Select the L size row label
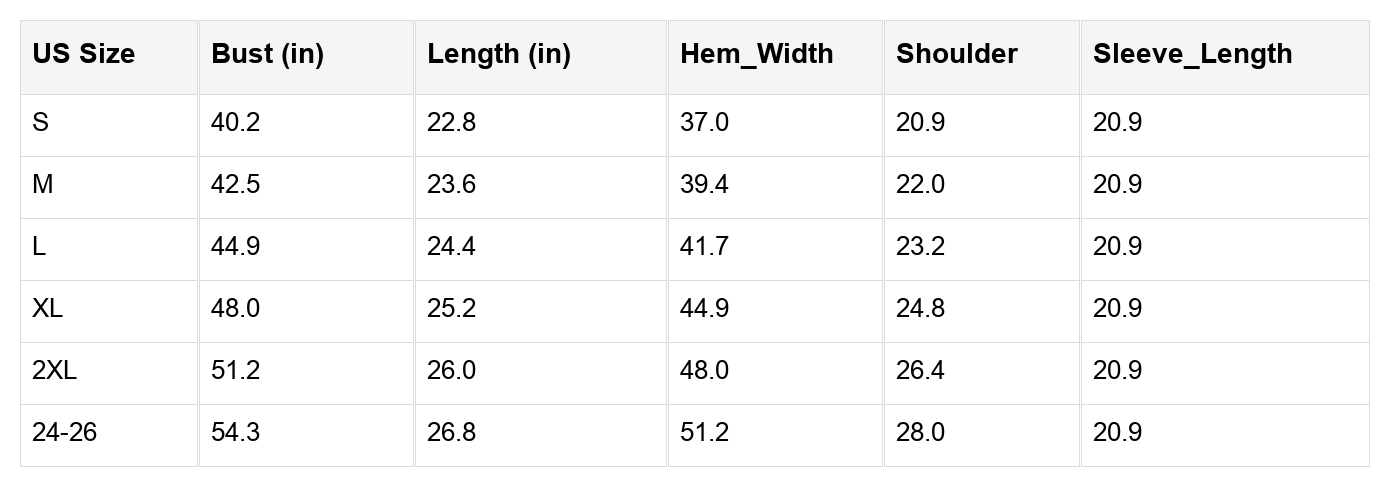Image resolution: width=1389 pixels, height=486 pixels. point(39,247)
